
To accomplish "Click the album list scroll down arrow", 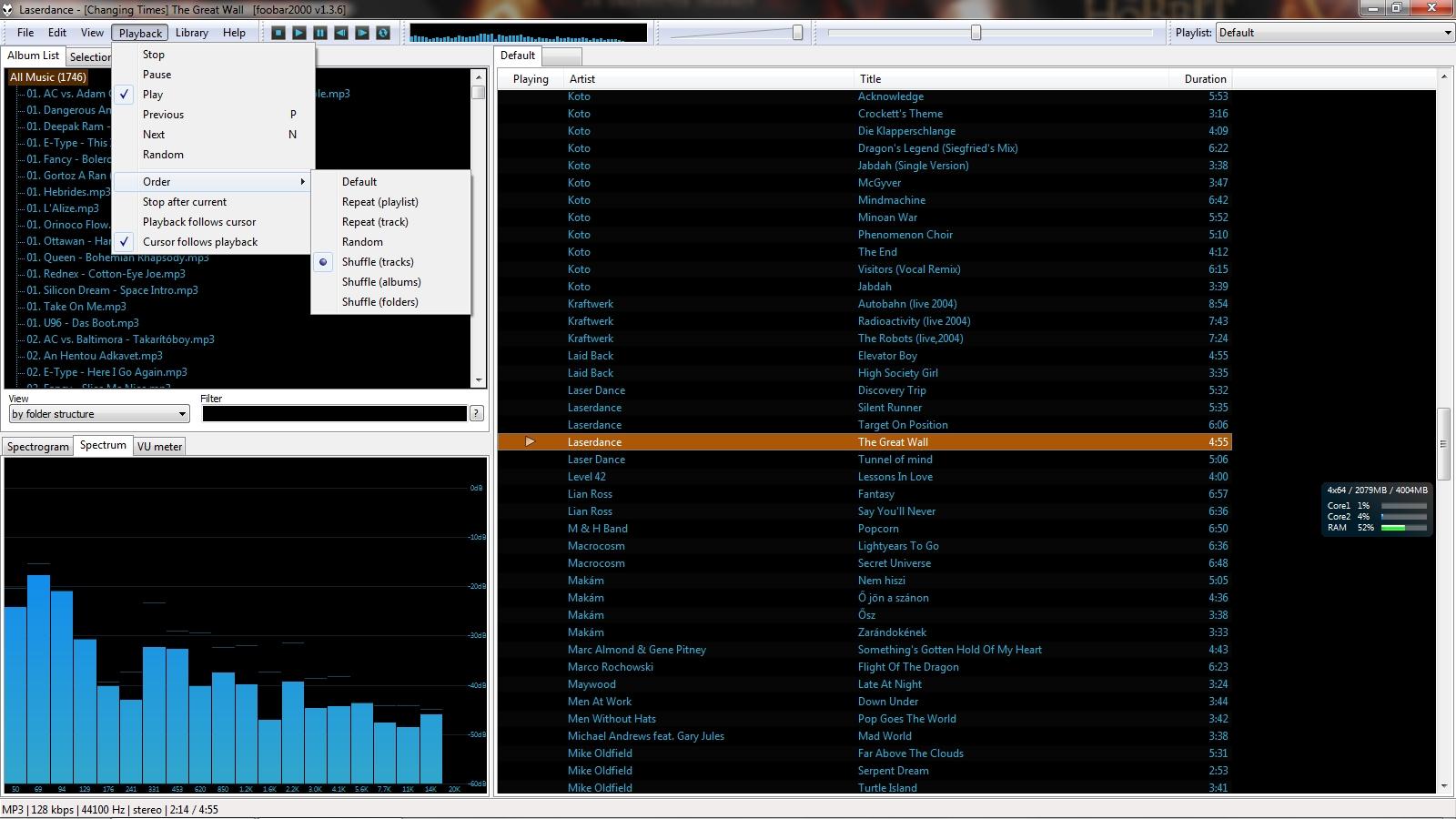I will tap(479, 380).
